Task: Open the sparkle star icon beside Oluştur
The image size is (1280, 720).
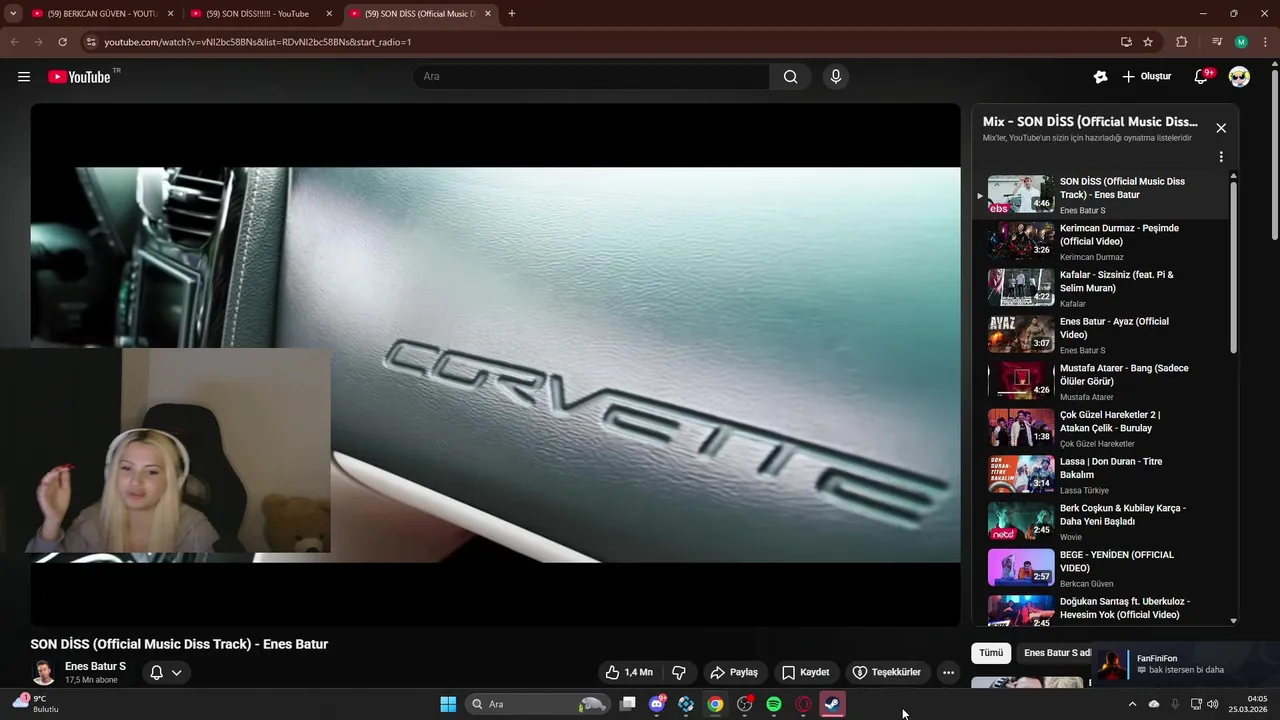Action: click(1100, 77)
